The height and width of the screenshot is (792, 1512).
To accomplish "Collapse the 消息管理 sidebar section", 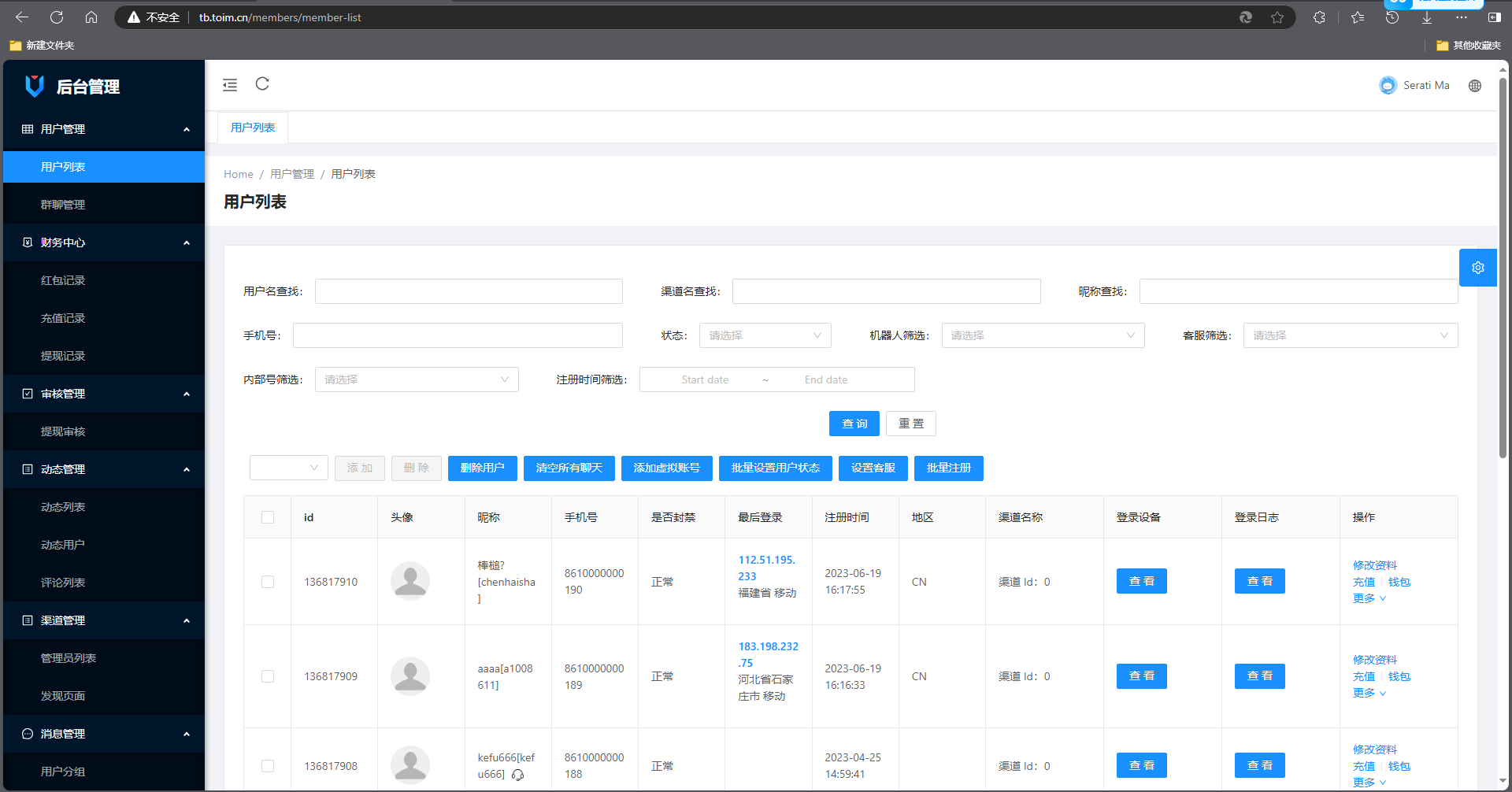I will coord(104,734).
